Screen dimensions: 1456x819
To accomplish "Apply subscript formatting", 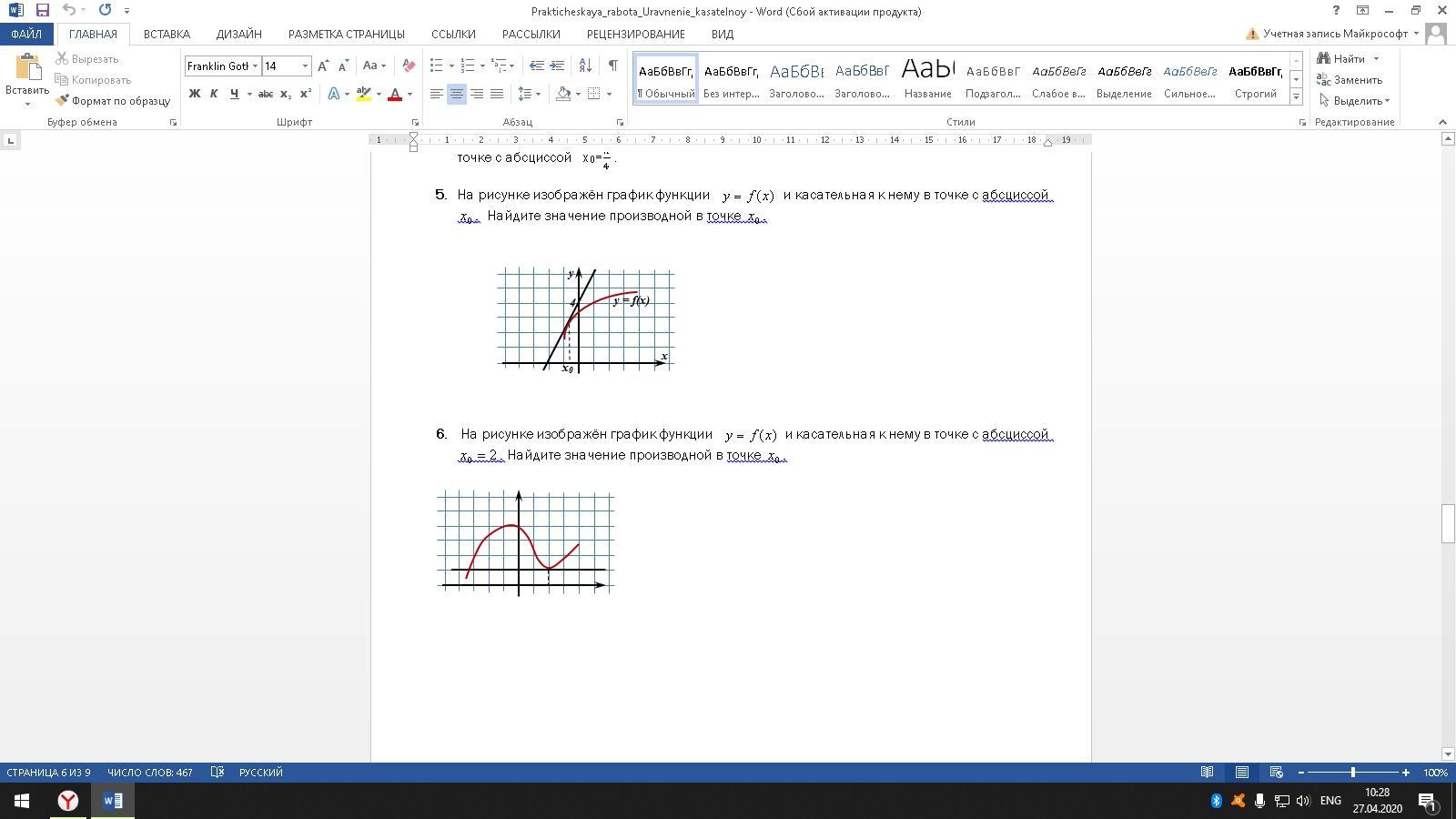I will coord(286,94).
